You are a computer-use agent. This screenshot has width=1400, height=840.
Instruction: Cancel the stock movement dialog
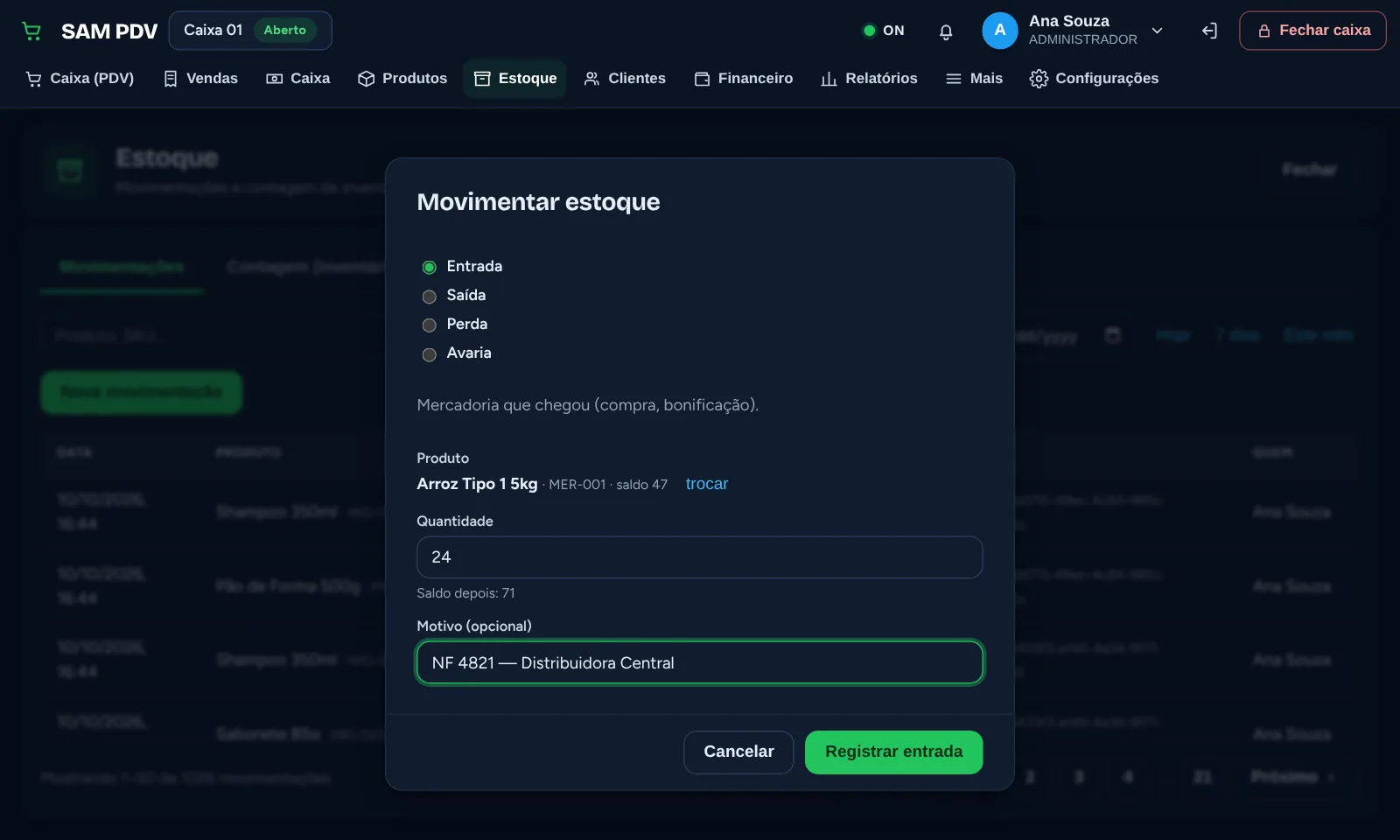point(738,752)
